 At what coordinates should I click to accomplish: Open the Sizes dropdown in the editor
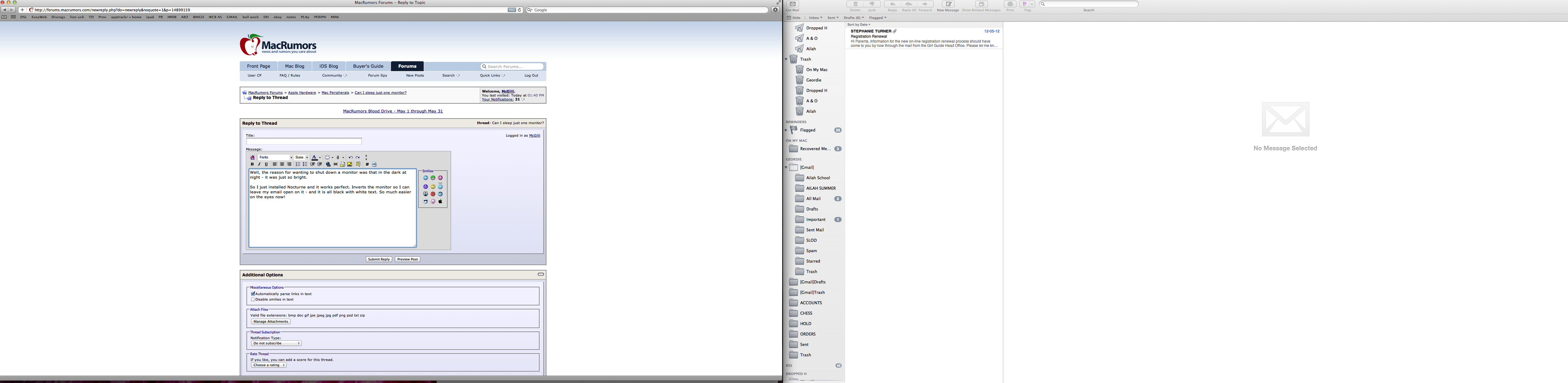301,157
